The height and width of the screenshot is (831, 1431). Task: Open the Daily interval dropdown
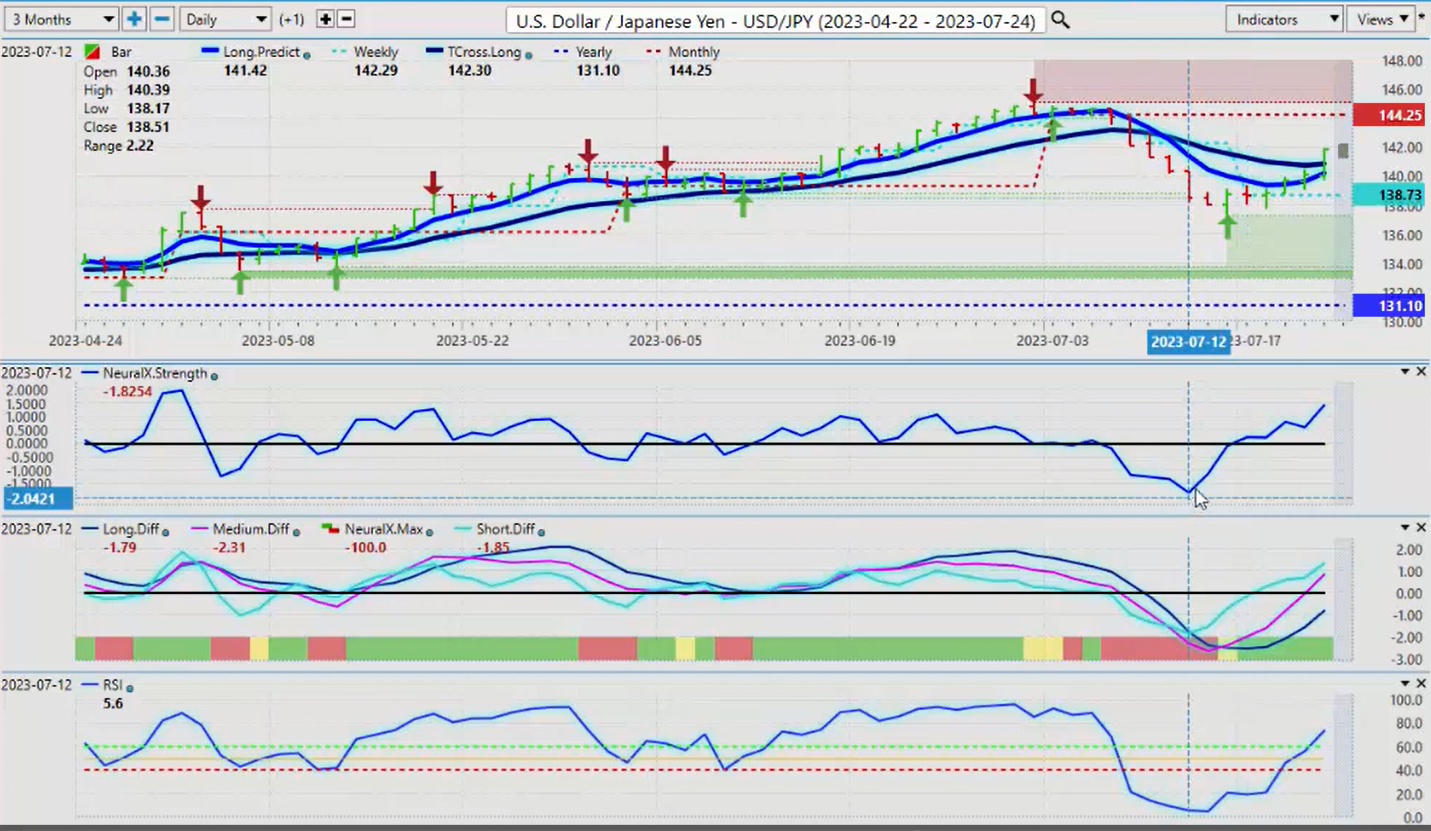point(225,19)
